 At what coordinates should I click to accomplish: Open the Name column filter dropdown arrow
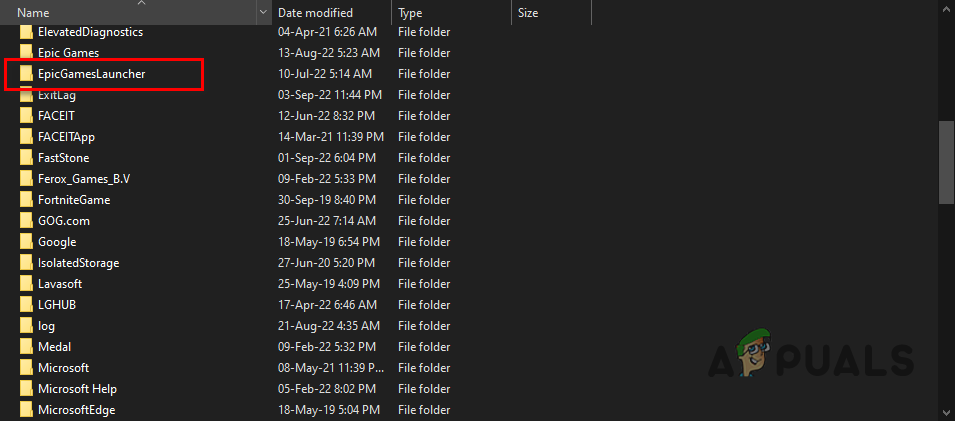[263, 13]
